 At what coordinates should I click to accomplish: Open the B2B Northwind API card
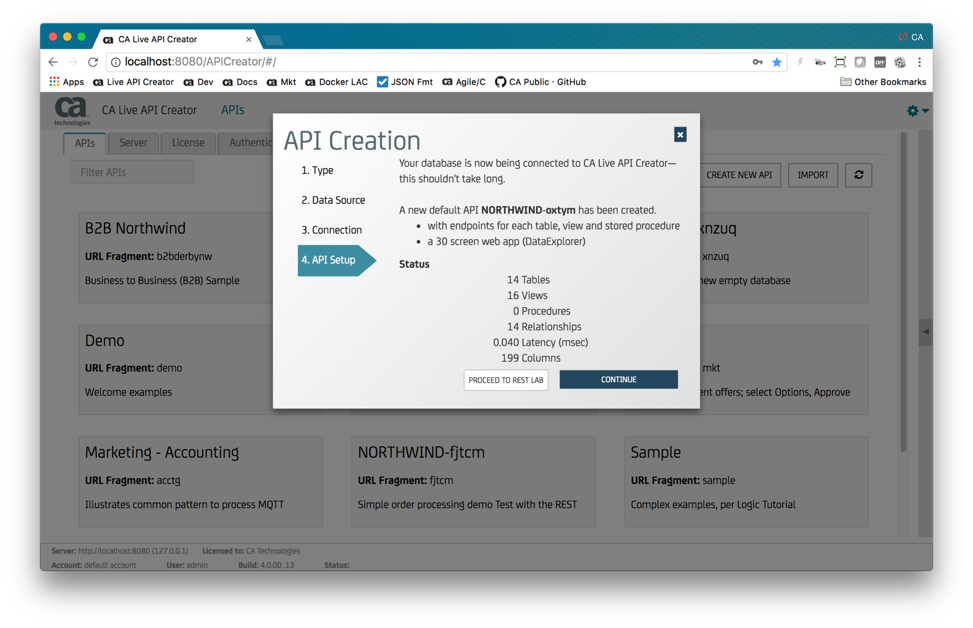coord(176,257)
